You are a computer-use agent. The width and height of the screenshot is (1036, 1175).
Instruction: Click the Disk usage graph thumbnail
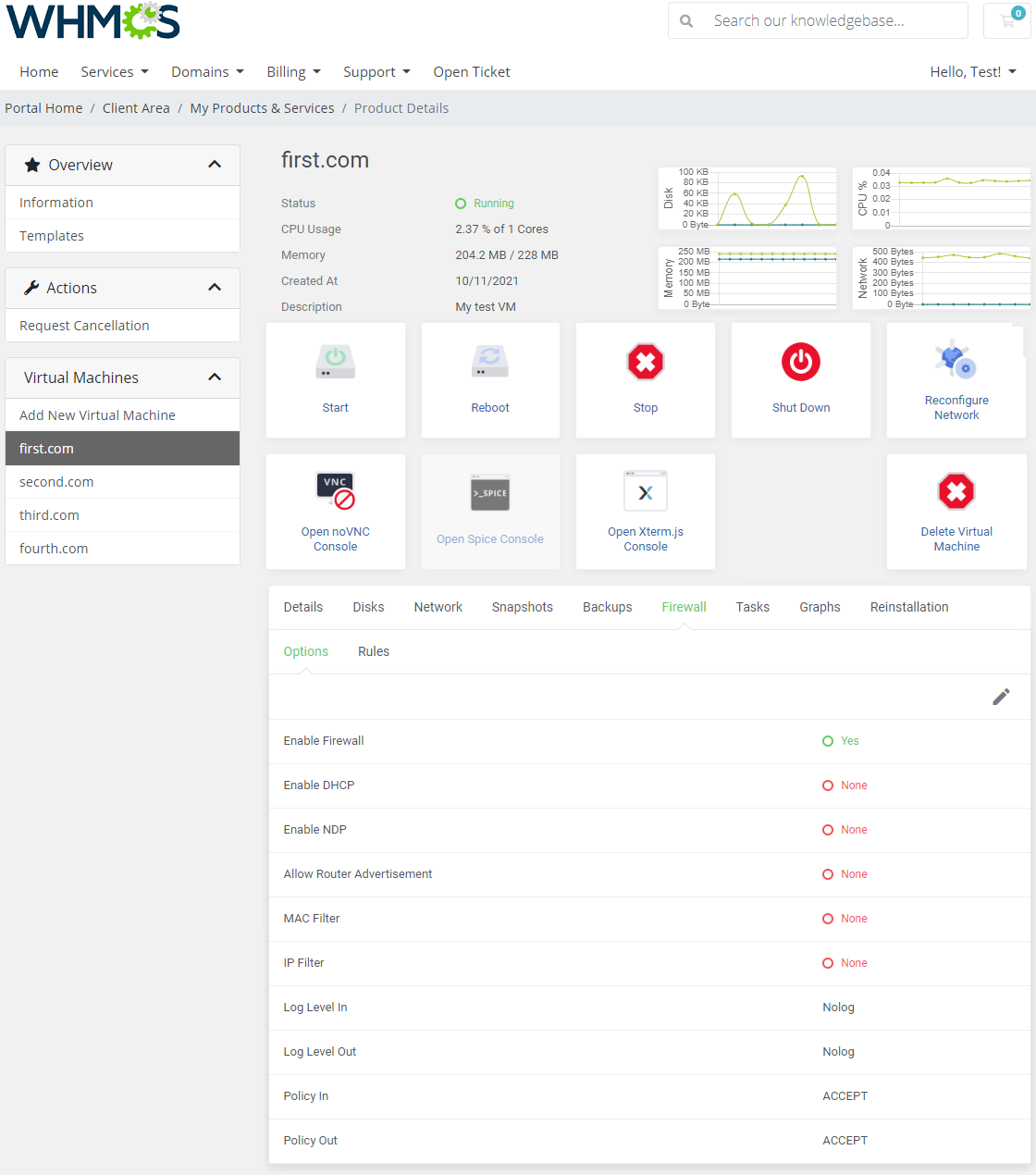coord(747,198)
